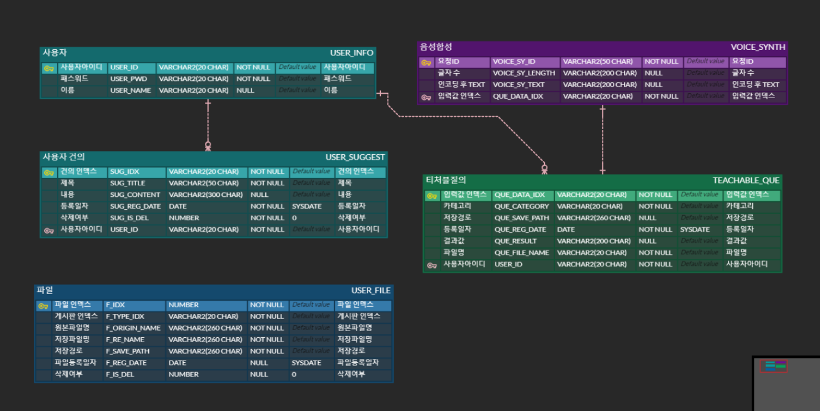Image resolution: width=820 pixels, height=412 pixels.
Task: Click the primary key icon beside VOICE_SY_ID
Action: click(x=426, y=62)
